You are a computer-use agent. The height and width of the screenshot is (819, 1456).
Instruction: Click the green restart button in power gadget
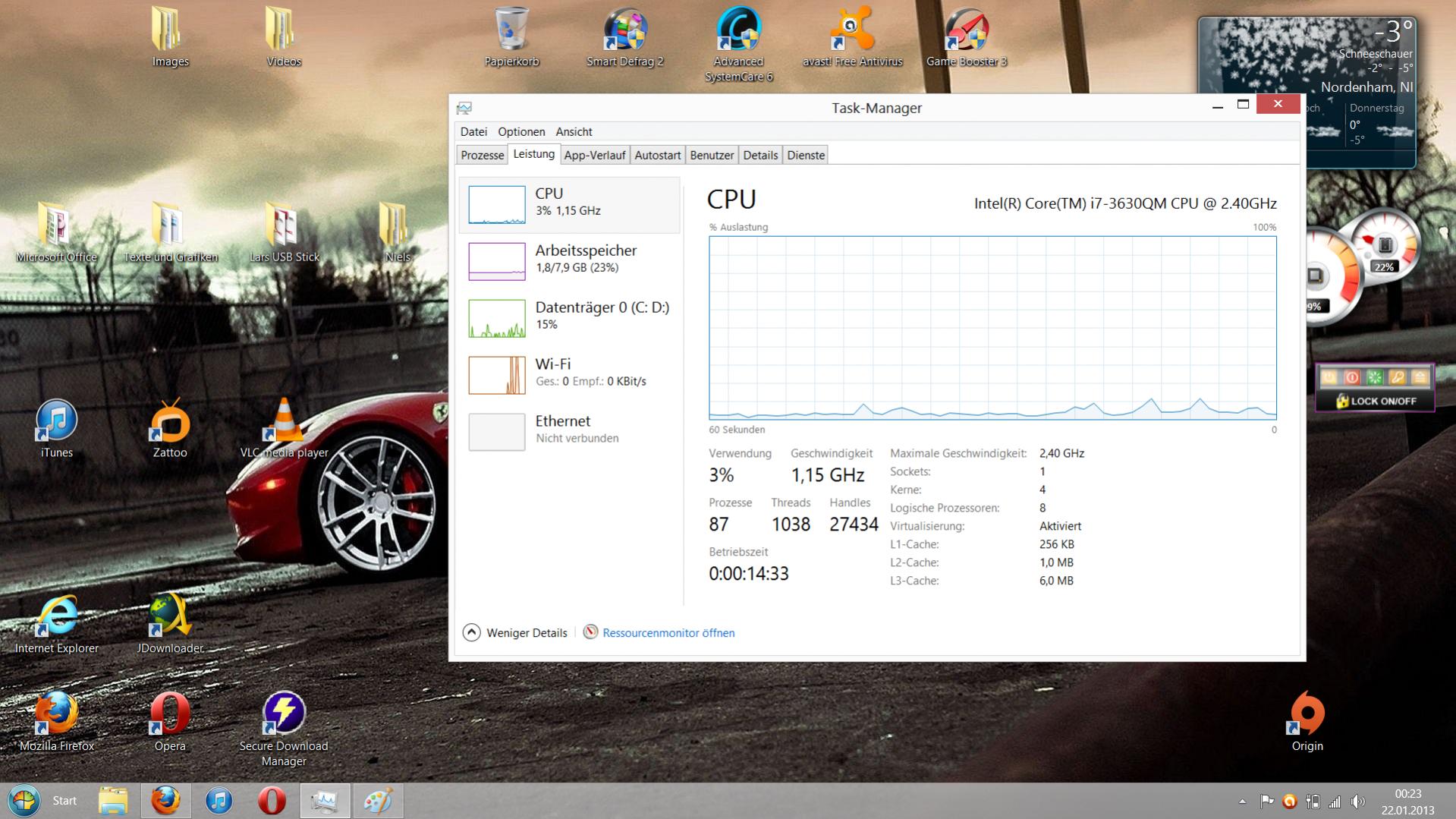click(x=1375, y=377)
